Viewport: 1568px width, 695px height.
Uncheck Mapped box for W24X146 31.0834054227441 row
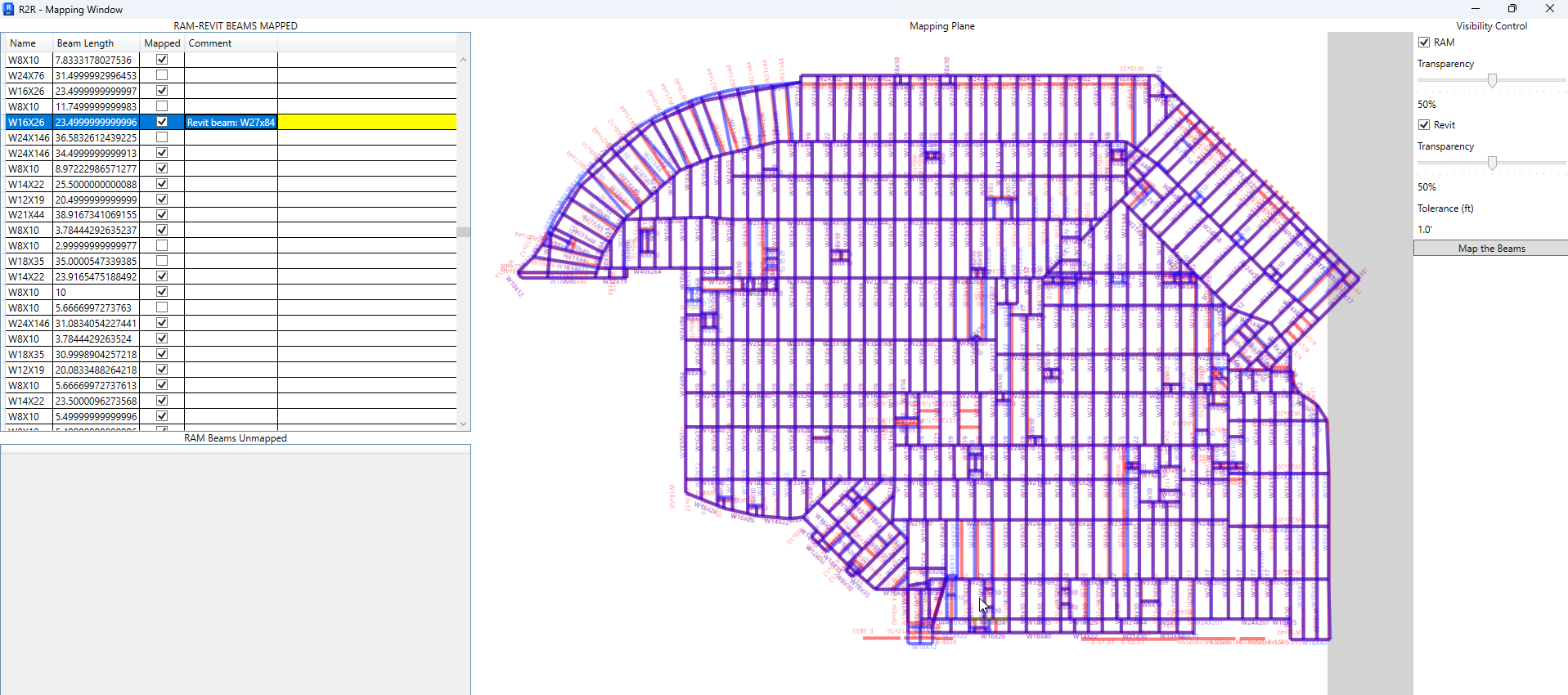162,323
